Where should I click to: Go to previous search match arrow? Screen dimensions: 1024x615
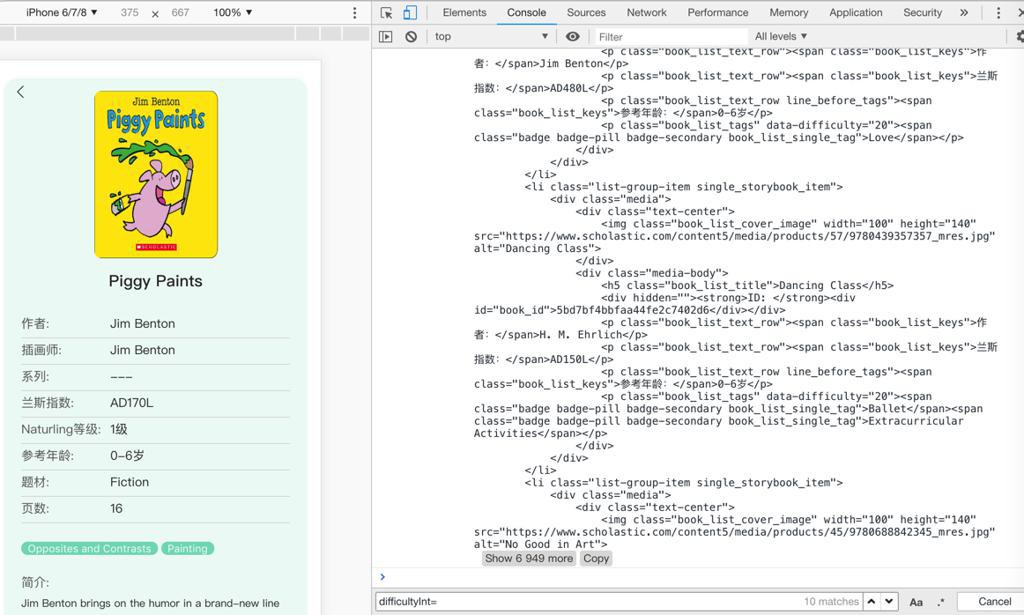(871, 601)
